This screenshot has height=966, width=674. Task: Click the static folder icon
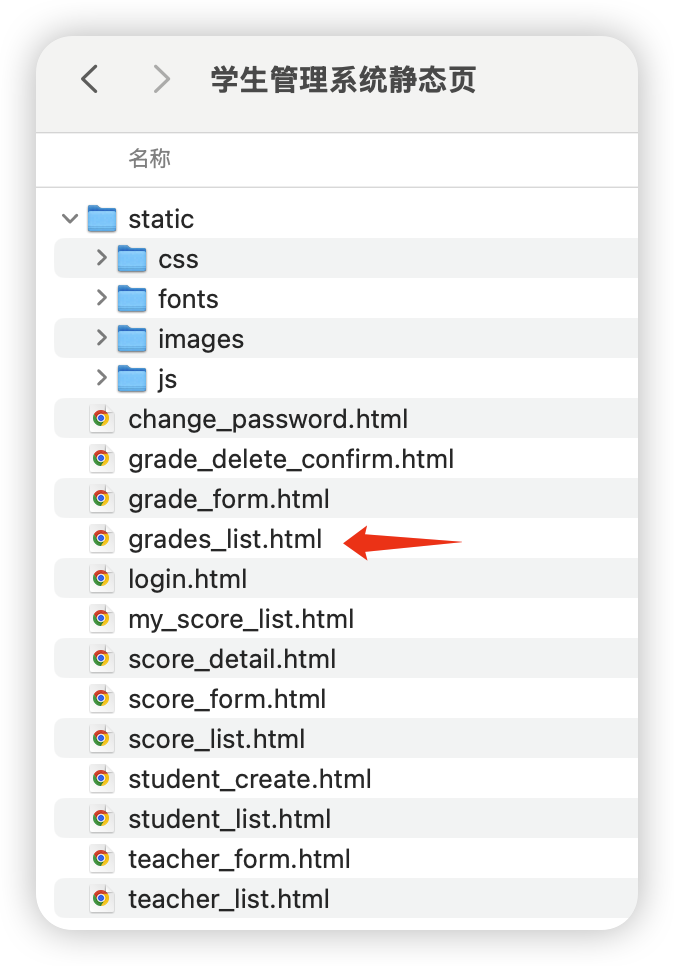(102, 219)
